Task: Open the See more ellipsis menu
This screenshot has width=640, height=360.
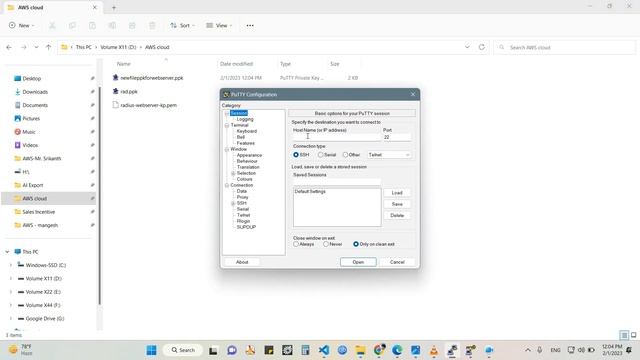Action: pos(250,25)
